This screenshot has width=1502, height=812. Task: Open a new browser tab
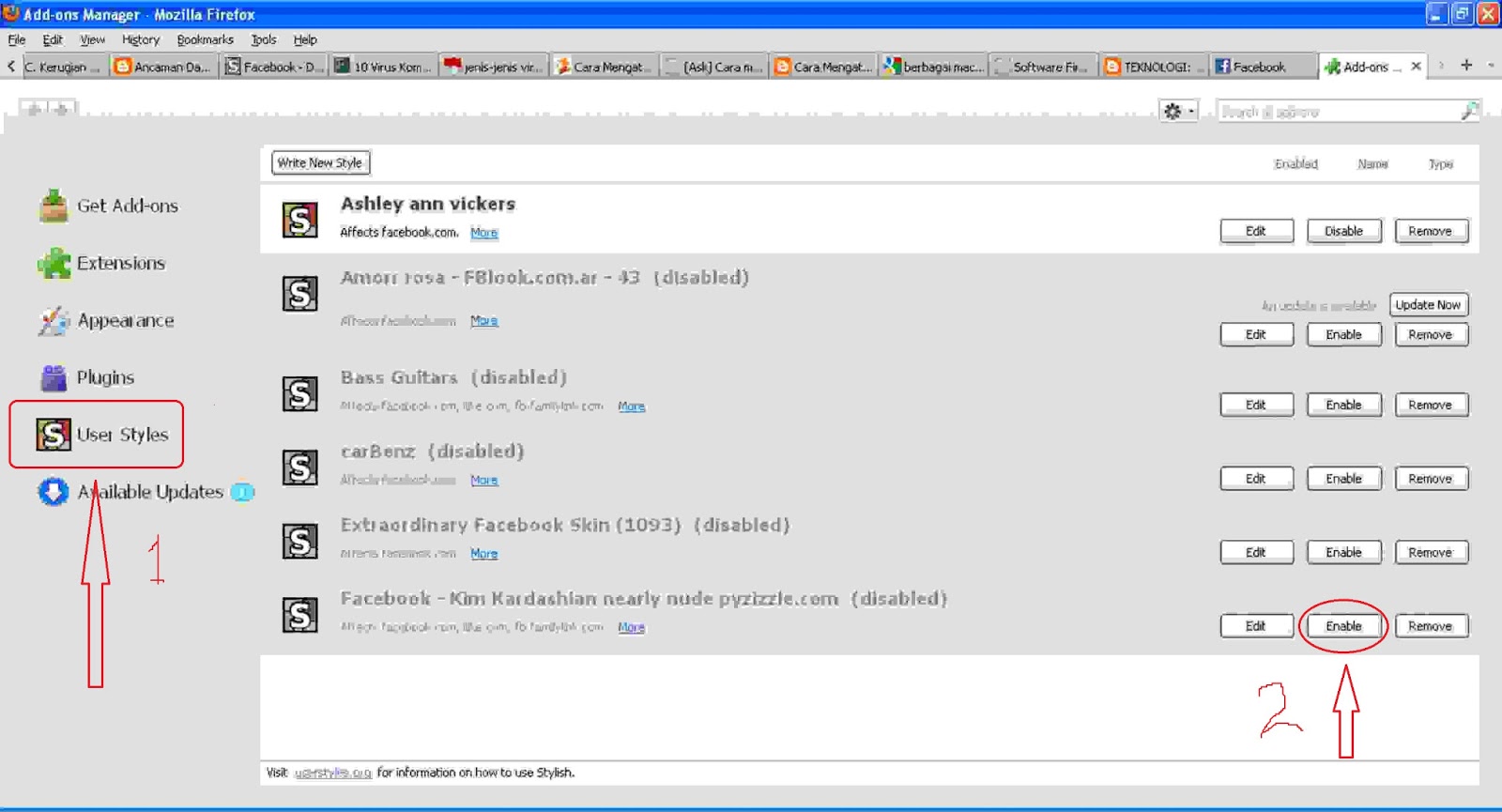[1466, 65]
